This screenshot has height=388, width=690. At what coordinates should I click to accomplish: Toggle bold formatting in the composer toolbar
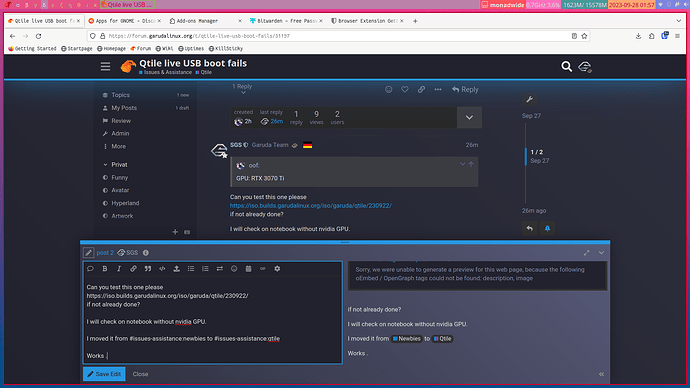[x=105, y=269]
